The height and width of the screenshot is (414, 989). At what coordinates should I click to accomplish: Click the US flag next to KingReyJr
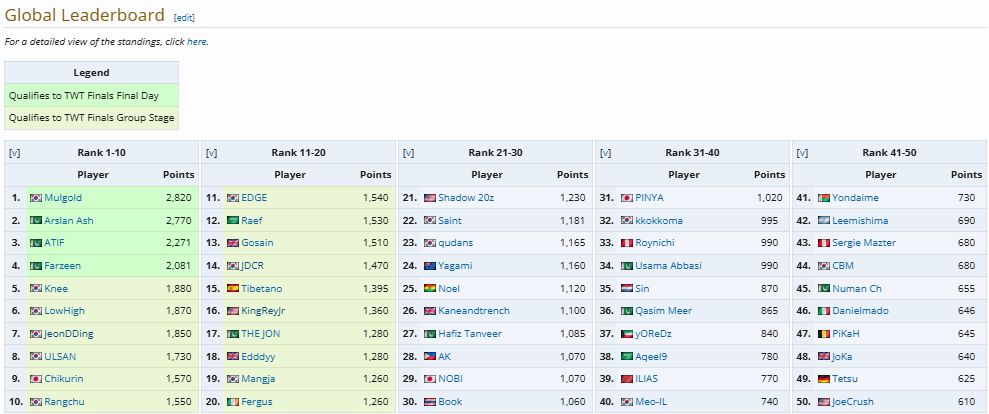(233, 311)
